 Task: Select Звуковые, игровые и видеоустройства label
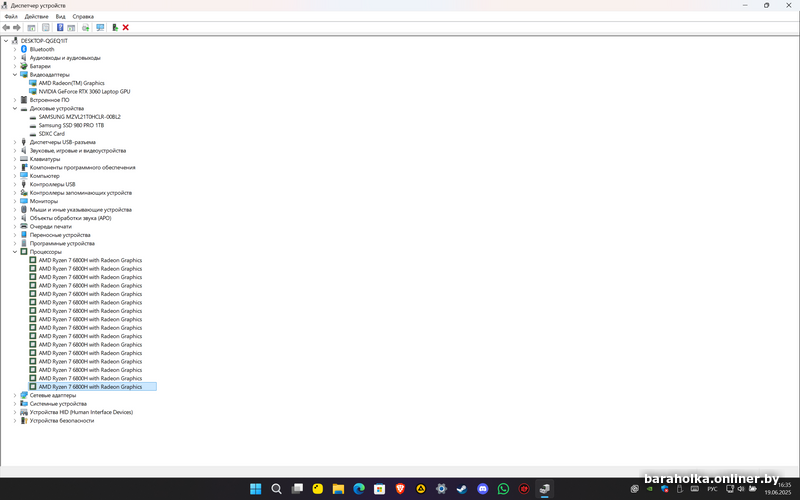point(78,151)
